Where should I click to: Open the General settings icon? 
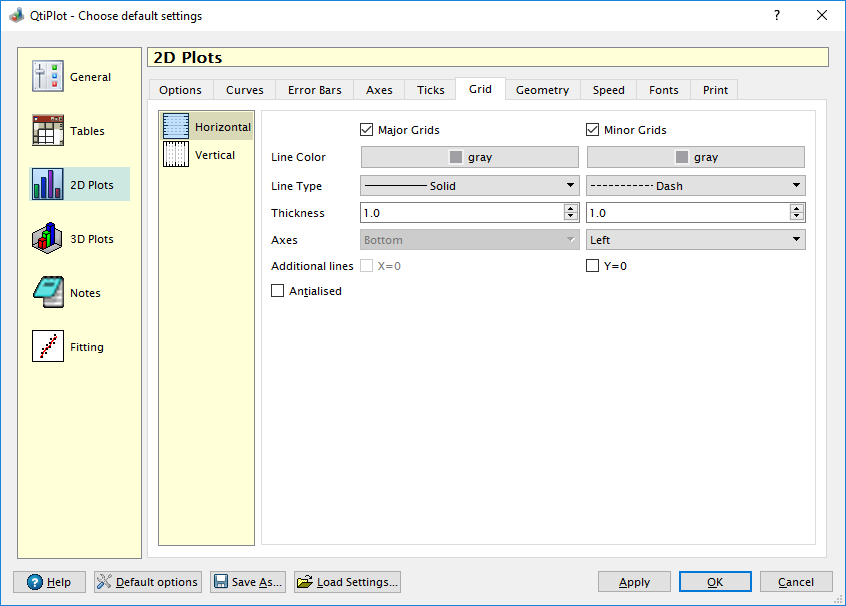pos(48,77)
